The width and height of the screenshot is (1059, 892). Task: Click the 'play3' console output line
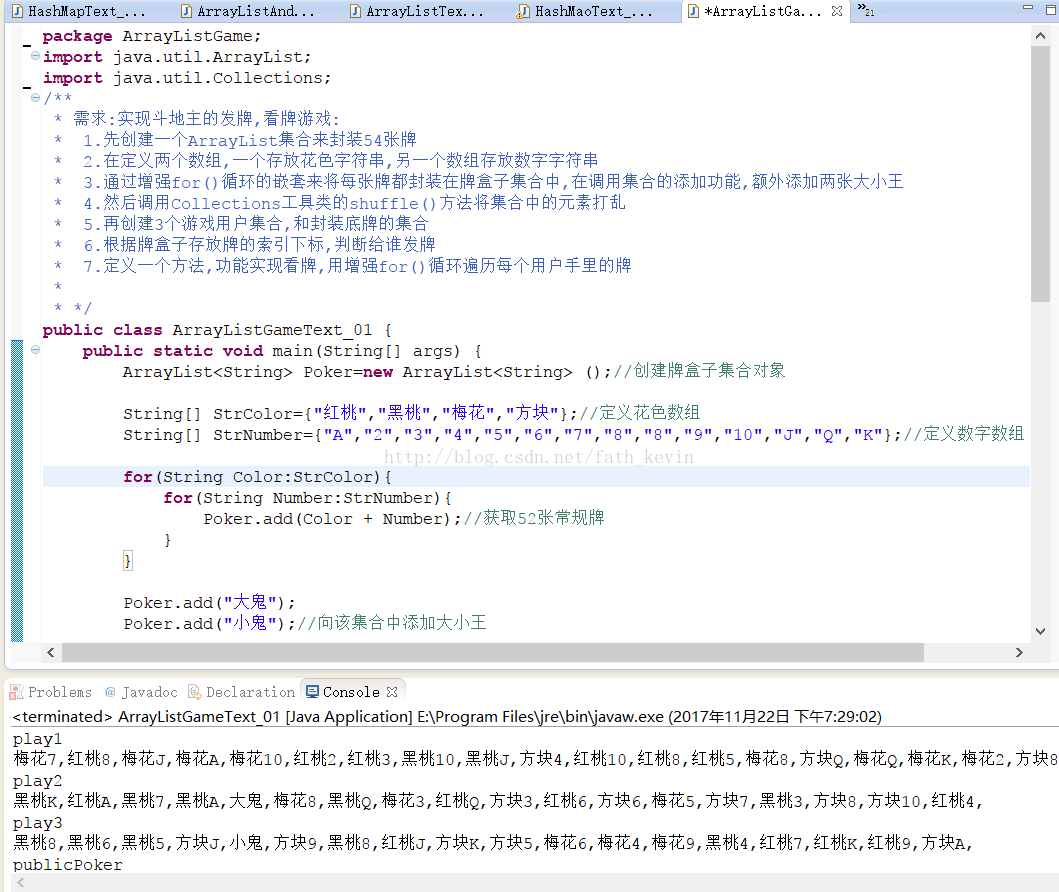pyautogui.click(x=37, y=823)
